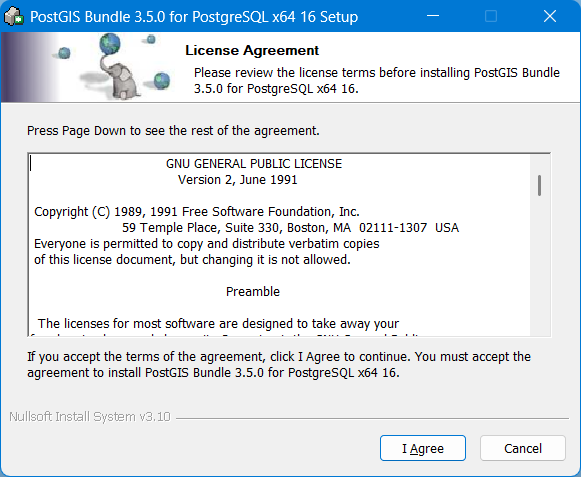Click the greyed-out maximize button
The width and height of the screenshot is (581, 477).
[491, 16]
